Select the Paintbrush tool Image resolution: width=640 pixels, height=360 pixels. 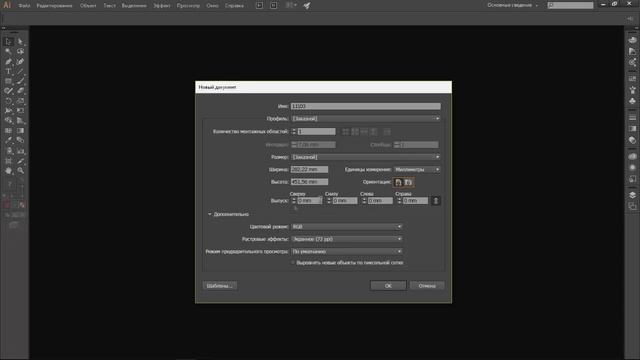20,81
